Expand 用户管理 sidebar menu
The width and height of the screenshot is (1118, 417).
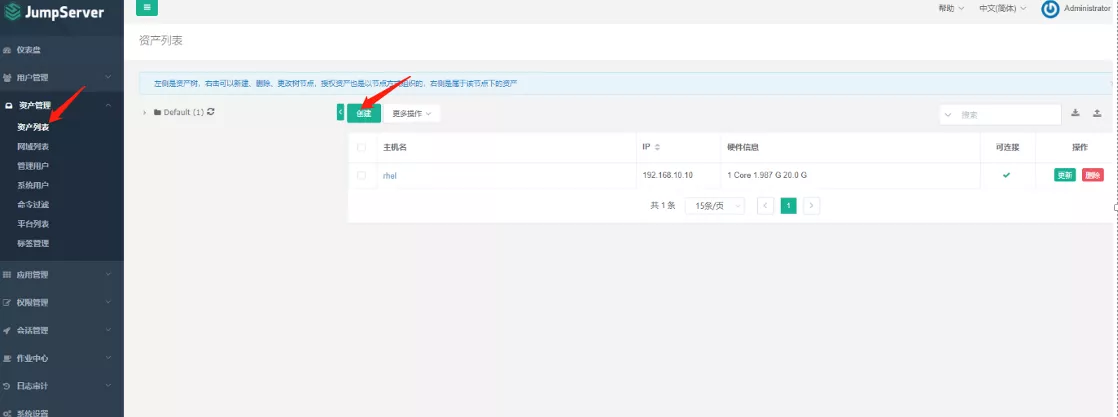[x=61, y=77]
